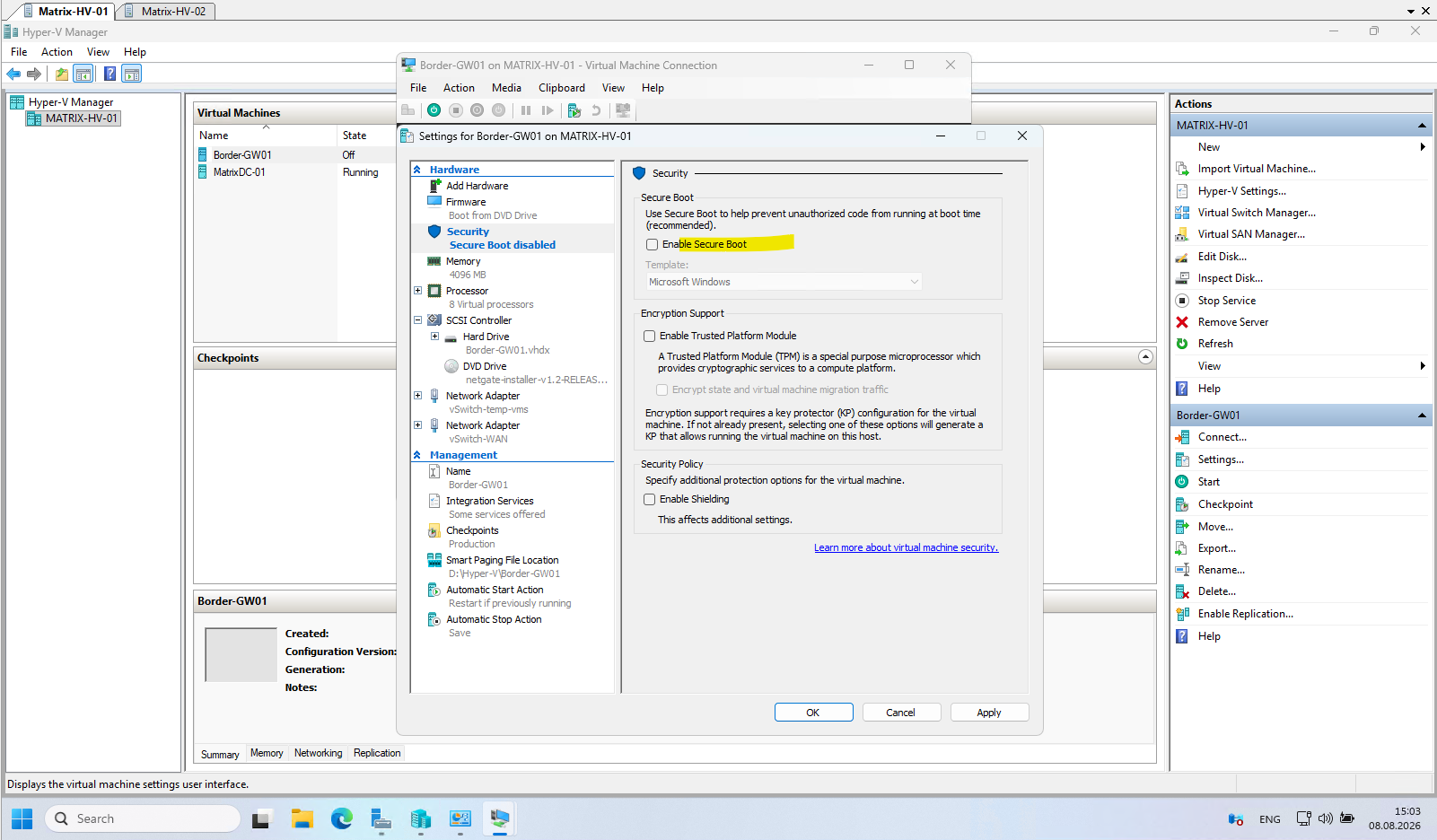
Task: Open File Explorer from taskbar
Action: (x=302, y=818)
